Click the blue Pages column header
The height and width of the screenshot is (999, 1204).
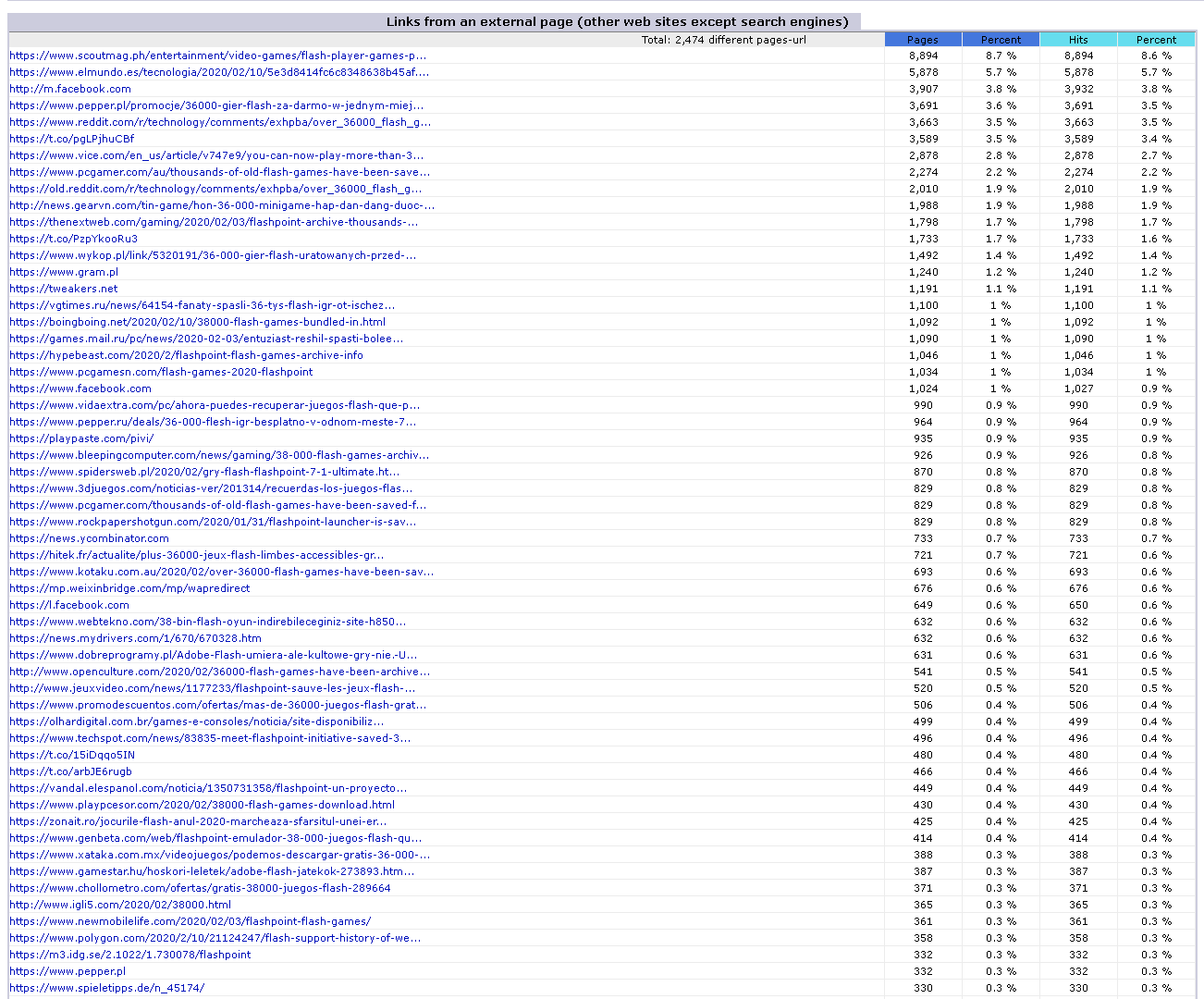click(923, 40)
